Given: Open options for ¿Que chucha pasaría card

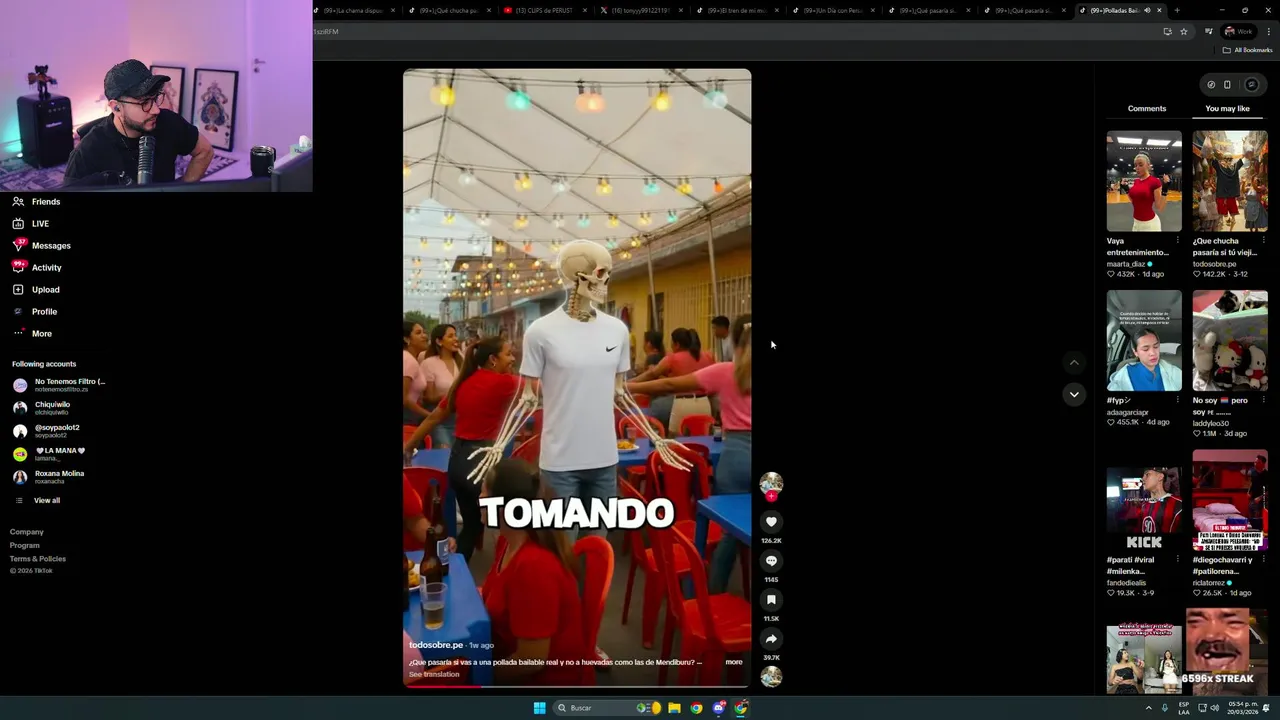Looking at the screenshot, I should (x=1263, y=241).
